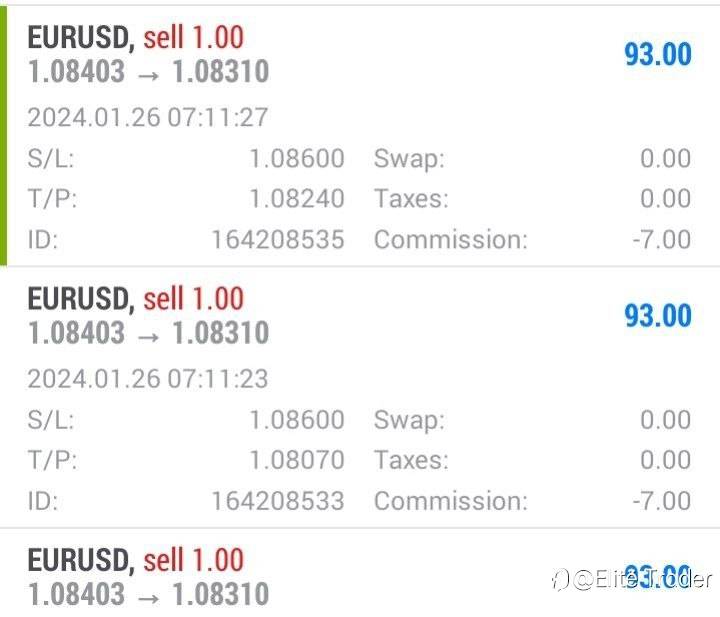
Task: Open the second EURUSD sell 1.00 title
Action: [x=135, y=298]
